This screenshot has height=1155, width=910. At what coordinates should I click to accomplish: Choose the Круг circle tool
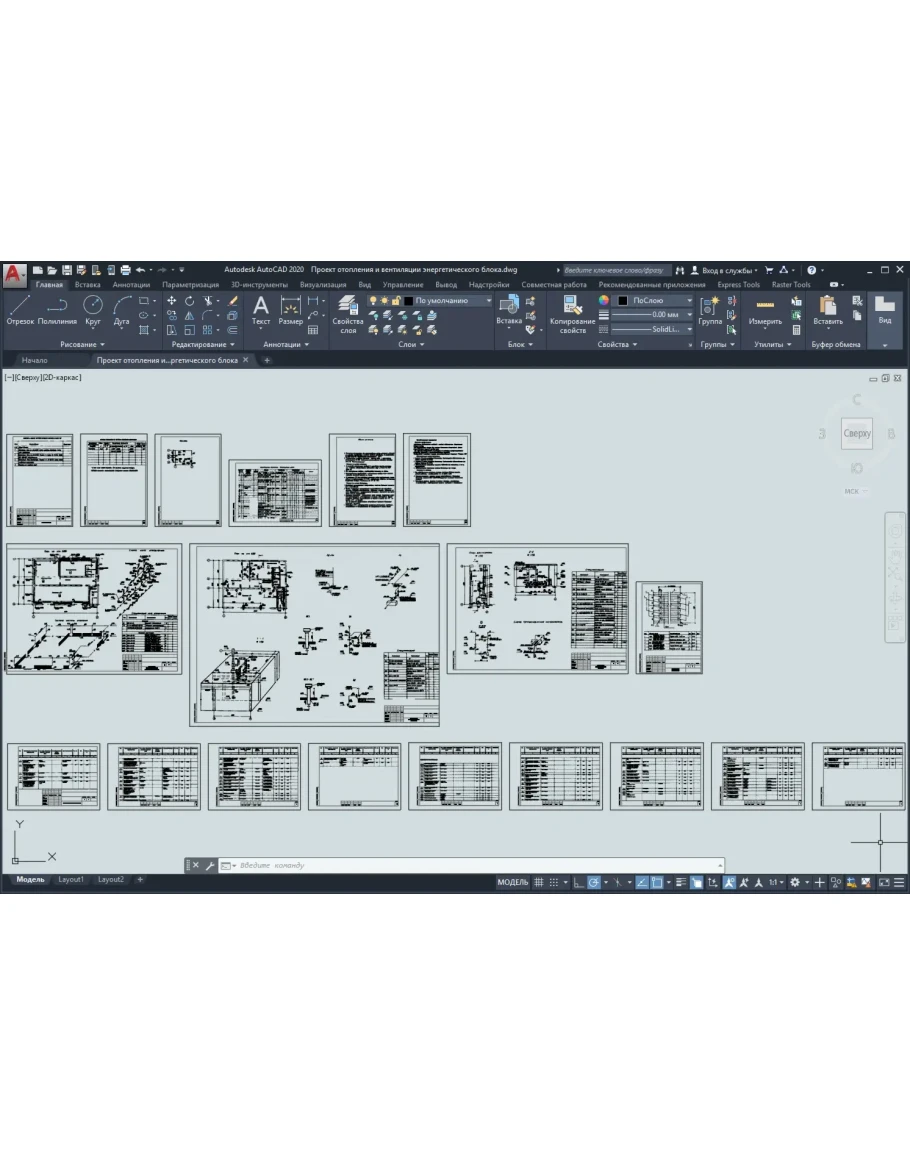[93, 308]
